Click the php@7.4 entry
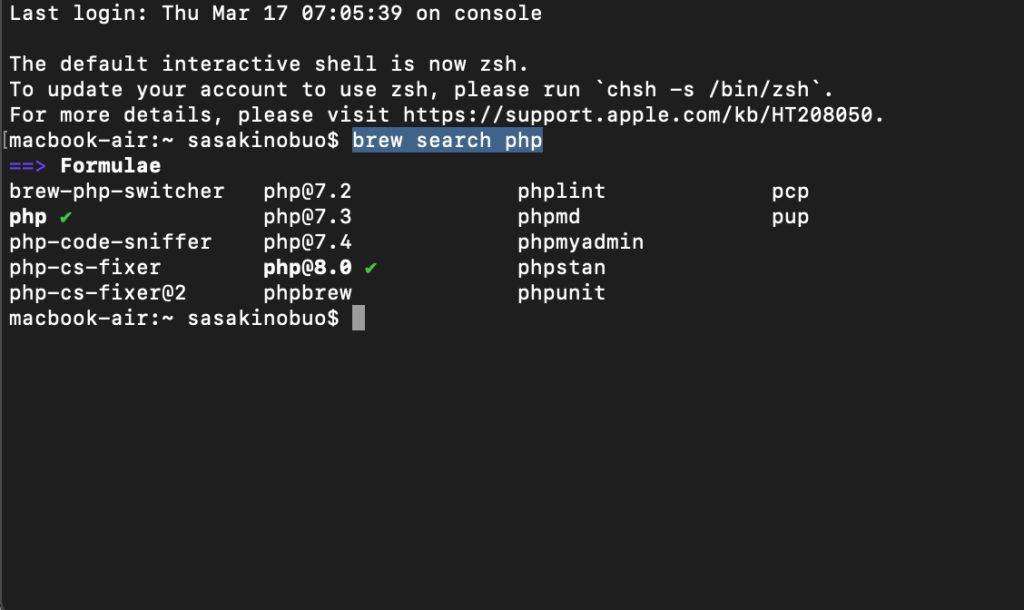This screenshot has height=610, width=1024. (x=307, y=242)
